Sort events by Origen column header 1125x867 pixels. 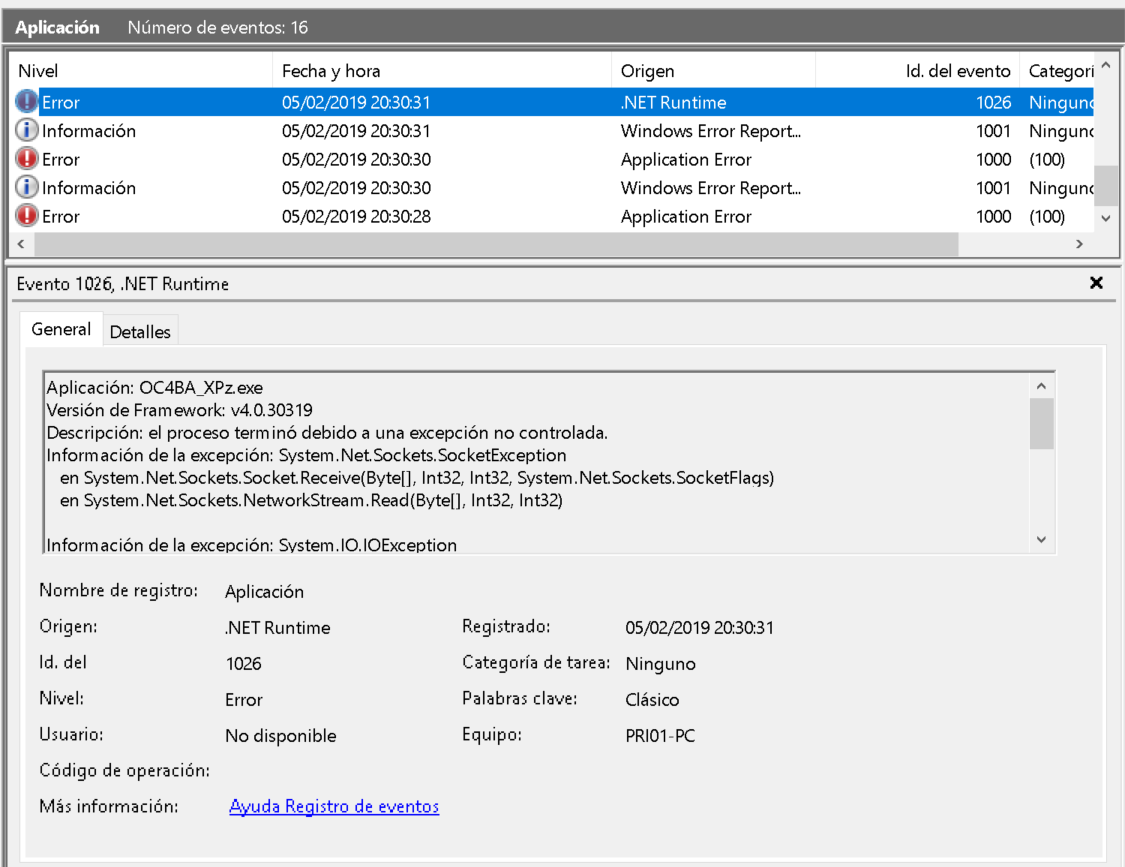pos(712,71)
